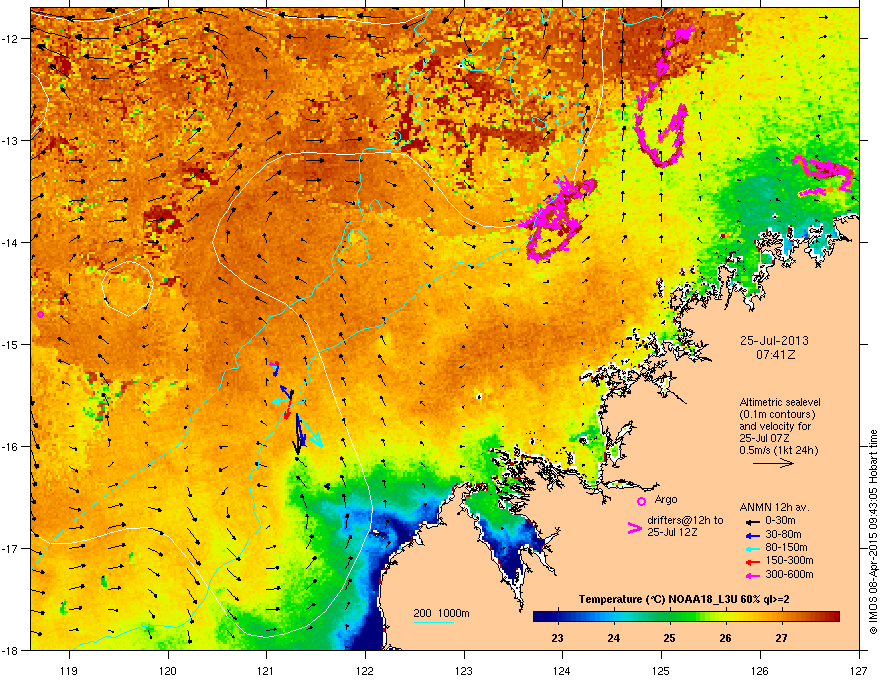Click the Argo float marker near 14.7°S

[x=40, y=314]
